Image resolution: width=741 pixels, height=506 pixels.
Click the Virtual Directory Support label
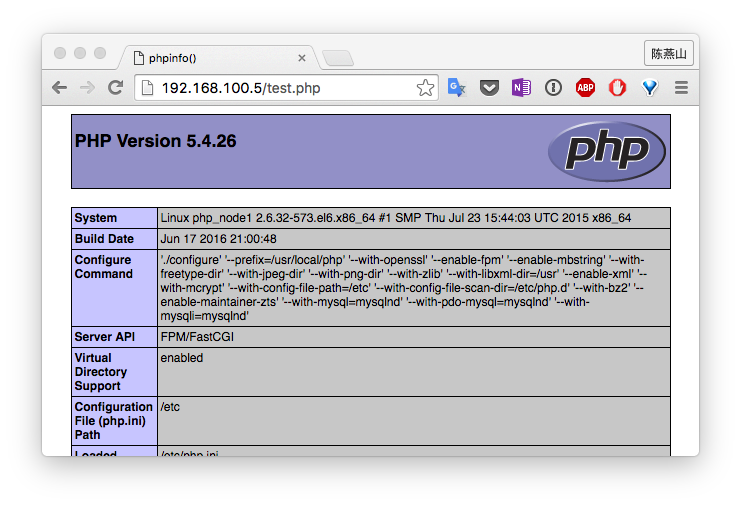pos(101,372)
